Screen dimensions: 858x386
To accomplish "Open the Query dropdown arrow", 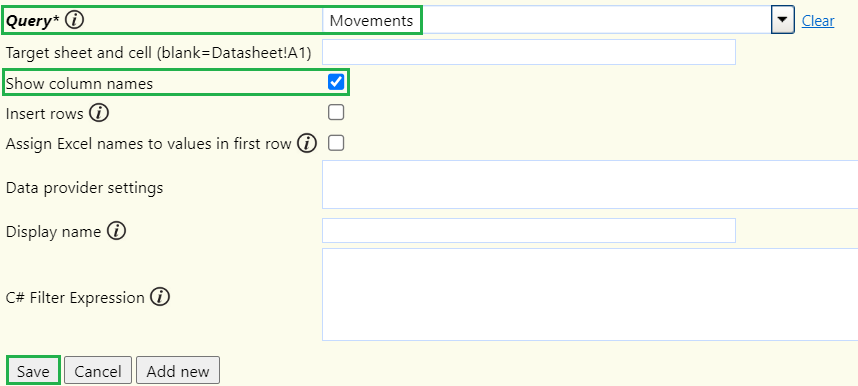I will pyautogui.click(x=783, y=20).
